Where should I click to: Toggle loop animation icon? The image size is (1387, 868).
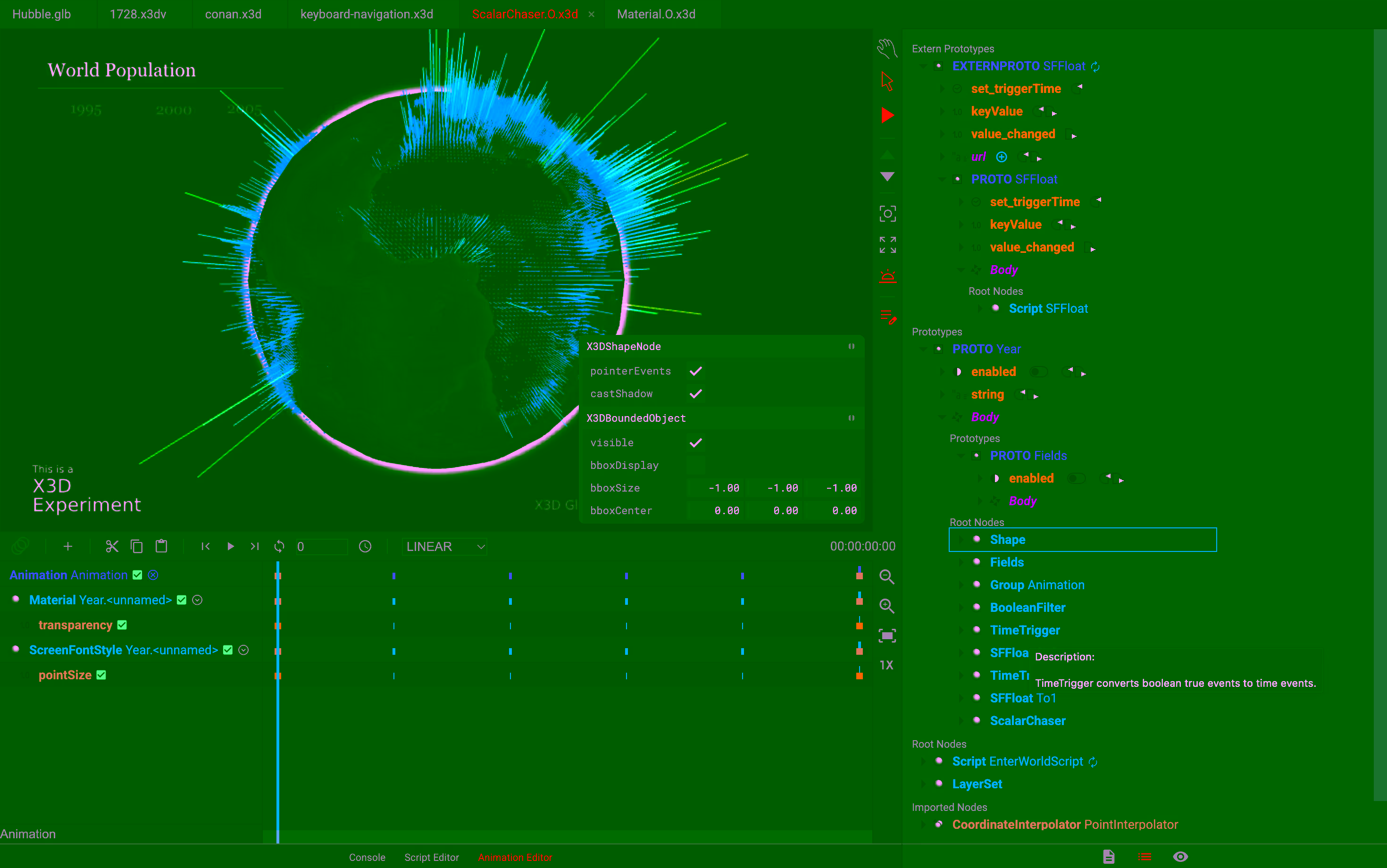tap(280, 547)
